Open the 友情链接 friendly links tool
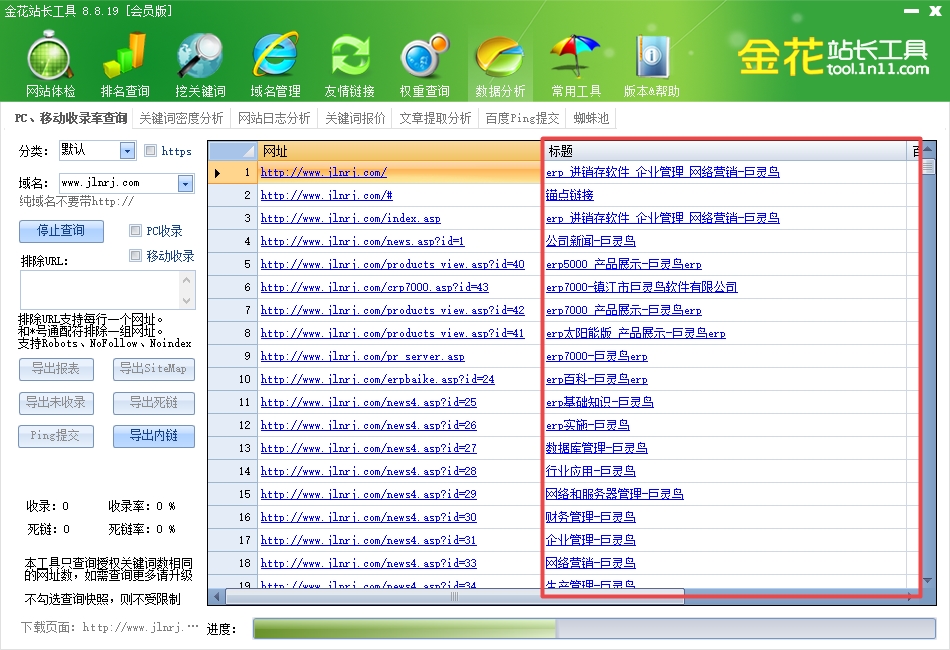This screenshot has width=950, height=650. point(350,63)
